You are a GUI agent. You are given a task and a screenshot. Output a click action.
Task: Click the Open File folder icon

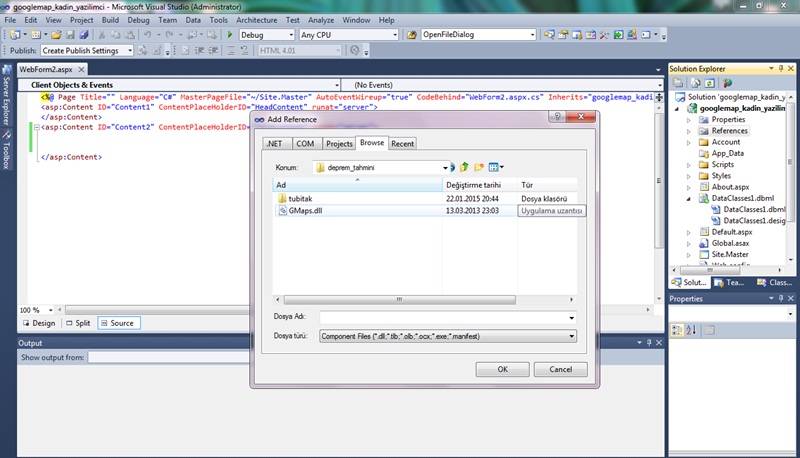point(56,35)
